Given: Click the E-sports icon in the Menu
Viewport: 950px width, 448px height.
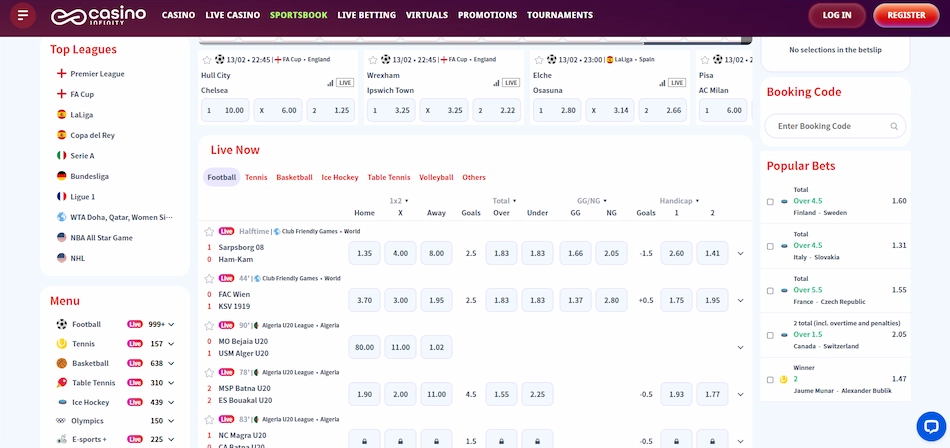Looking at the screenshot, I should click(x=61, y=439).
